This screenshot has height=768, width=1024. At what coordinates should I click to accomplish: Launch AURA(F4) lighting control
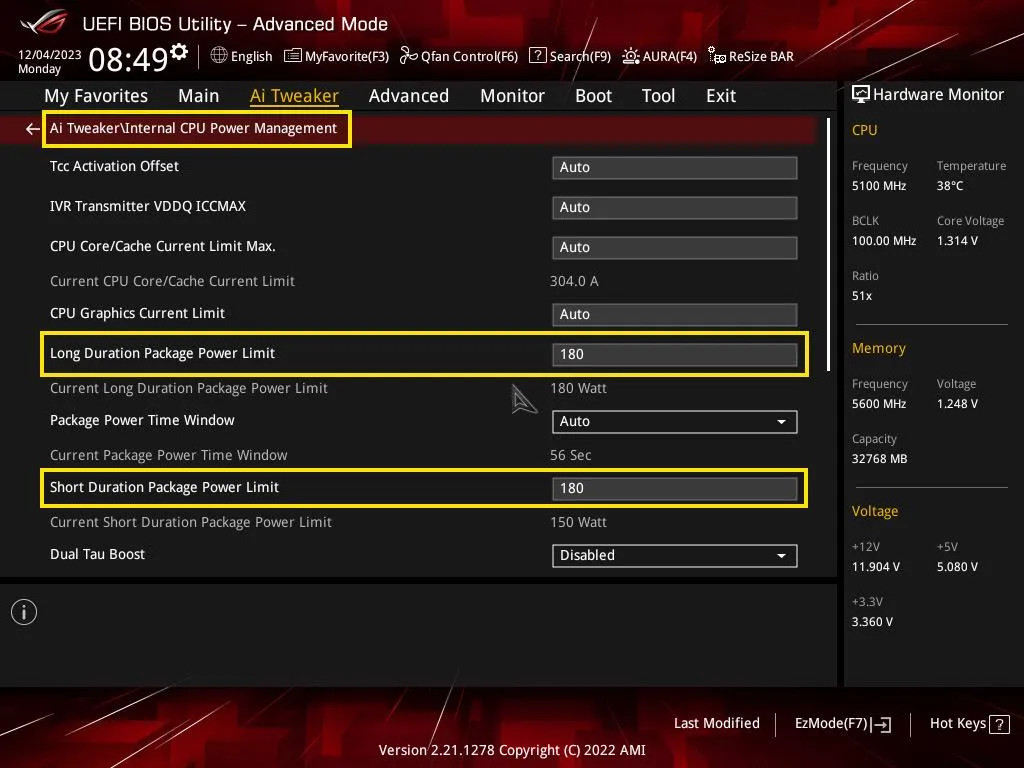tap(659, 56)
